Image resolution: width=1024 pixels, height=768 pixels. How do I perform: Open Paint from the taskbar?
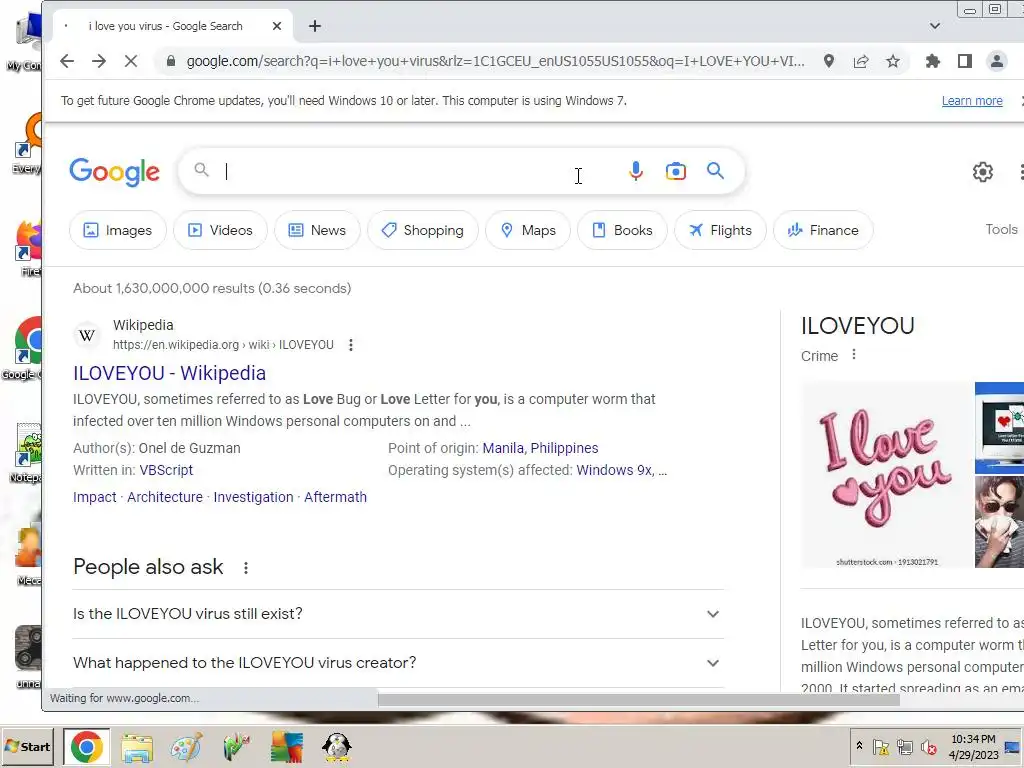point(186,748)
